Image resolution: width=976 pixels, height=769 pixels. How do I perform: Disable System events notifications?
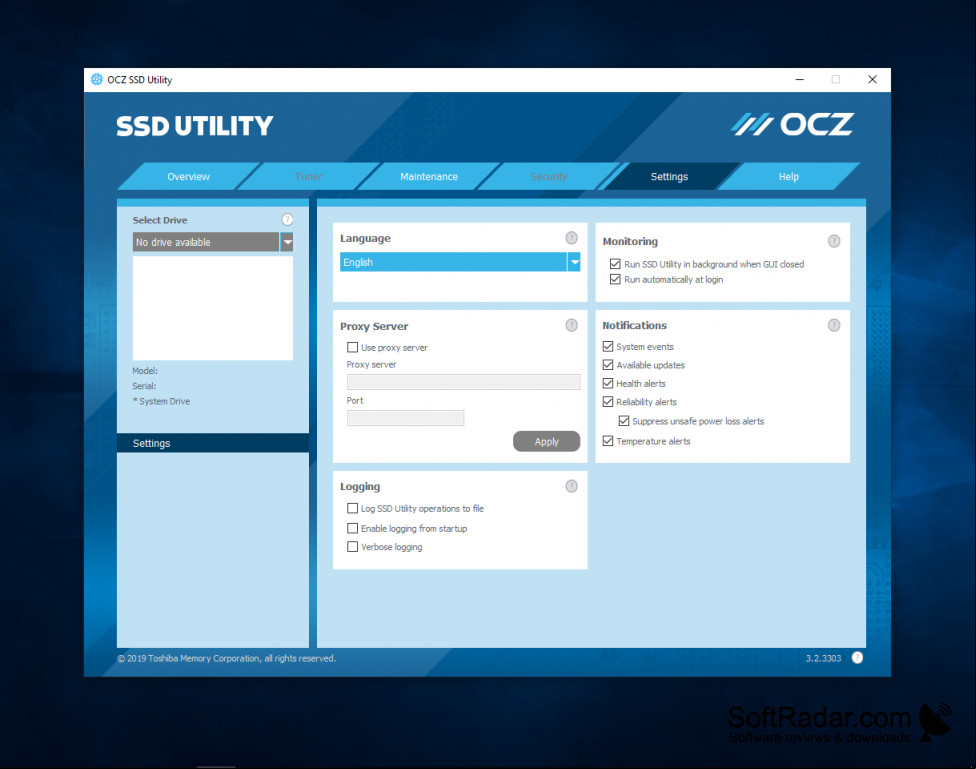point(608,346)
